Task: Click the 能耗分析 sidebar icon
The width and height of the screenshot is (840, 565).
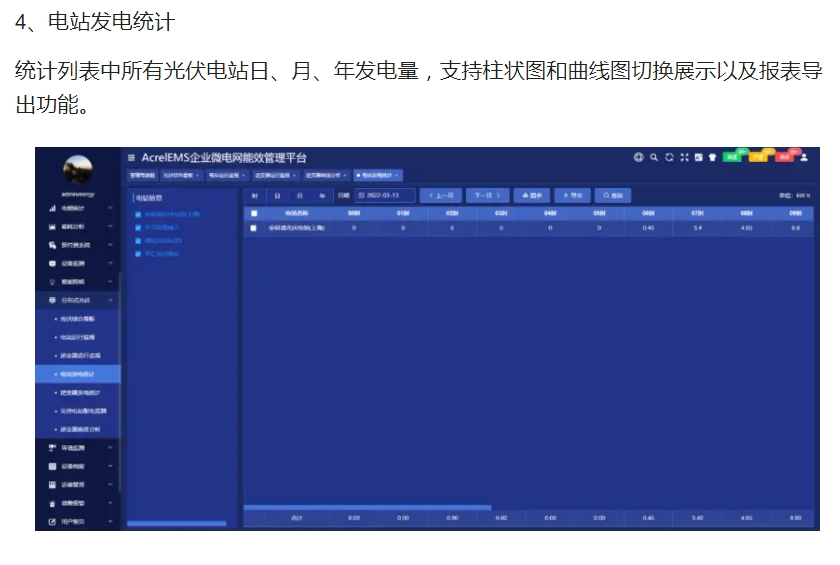Action: pos(52,227)
